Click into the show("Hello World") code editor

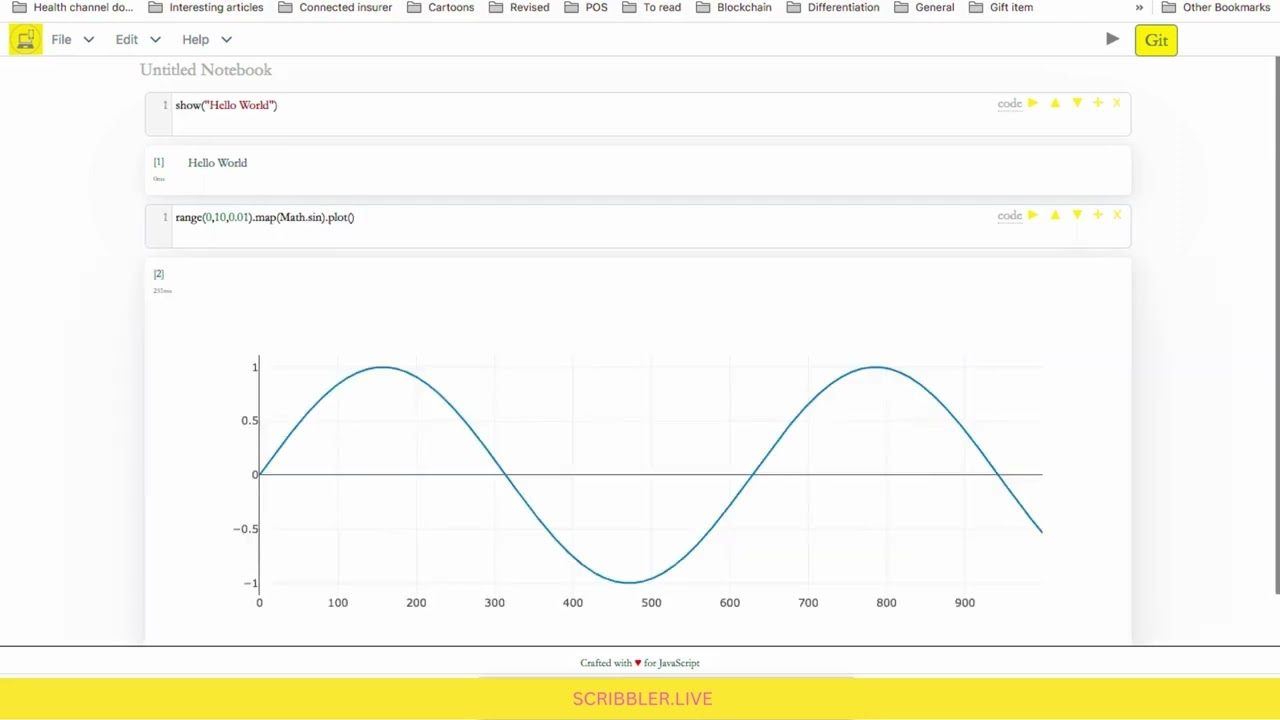(x=640, y=113)
